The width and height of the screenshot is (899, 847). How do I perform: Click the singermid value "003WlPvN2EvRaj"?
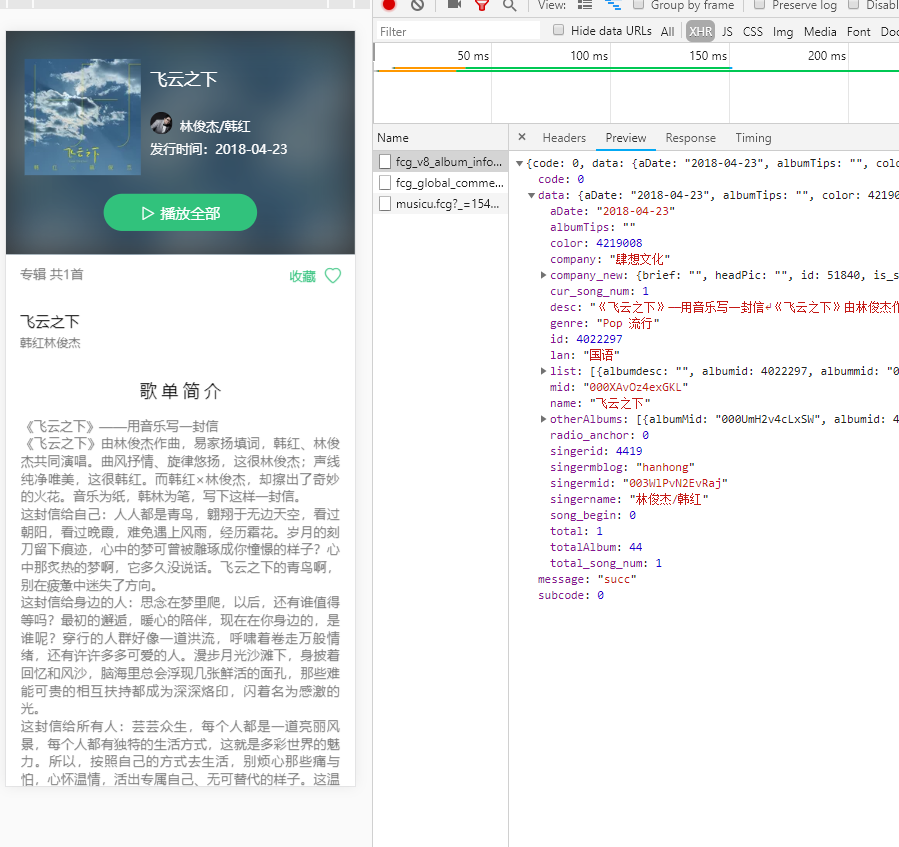click(675, 483)
